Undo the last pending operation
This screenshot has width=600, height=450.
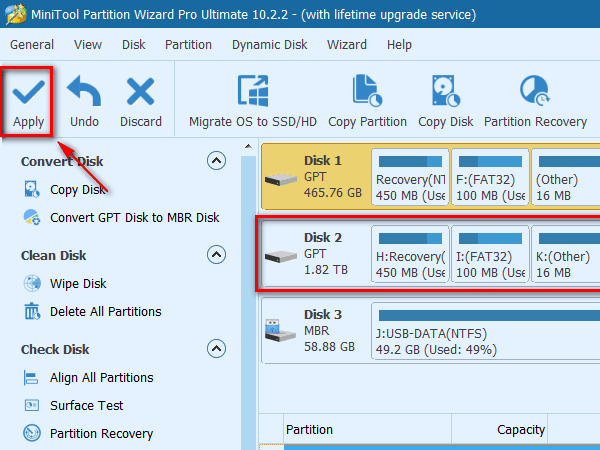coord(84,101)
